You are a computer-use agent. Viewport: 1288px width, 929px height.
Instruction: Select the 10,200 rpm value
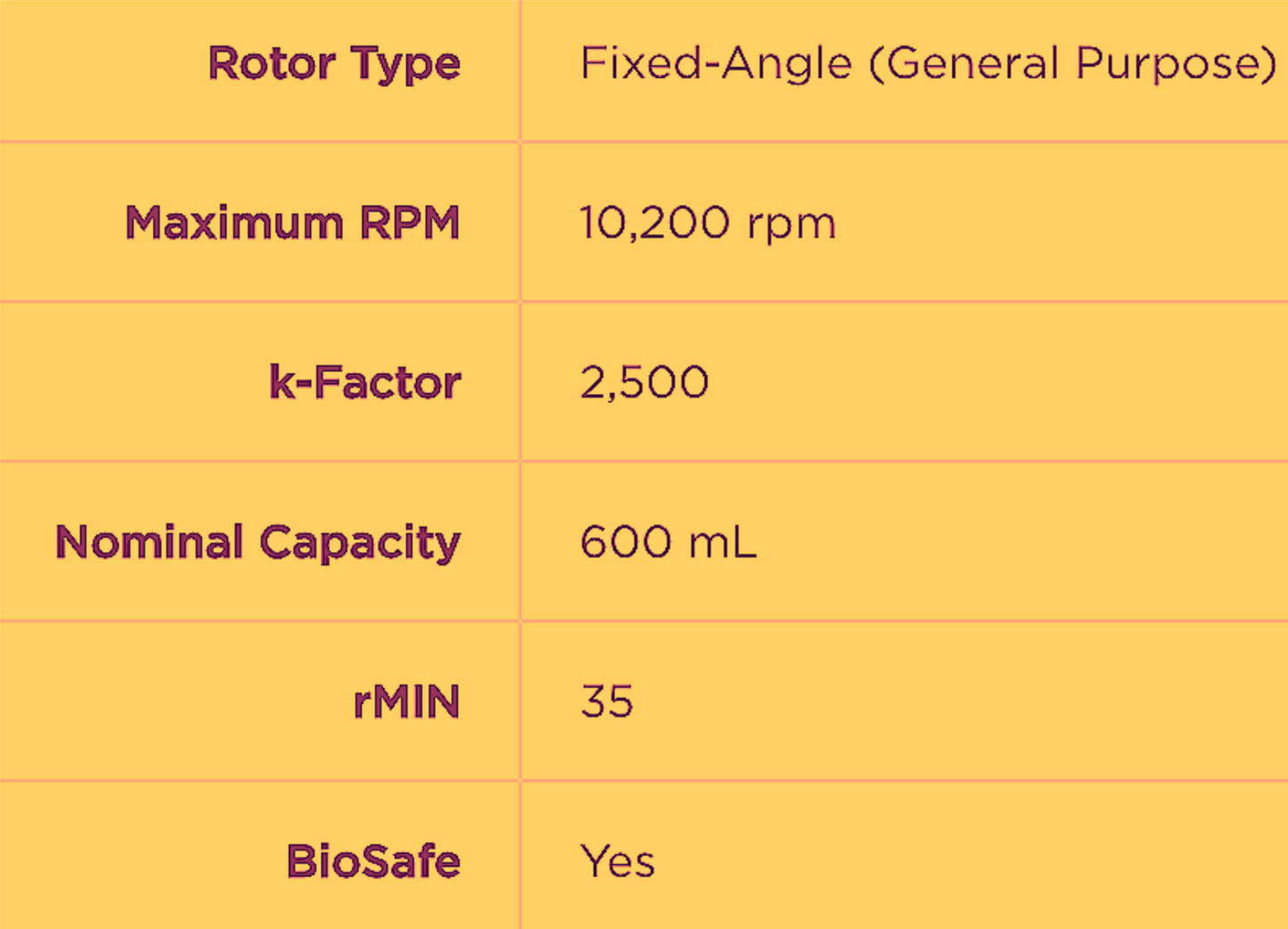coord(708,223)
